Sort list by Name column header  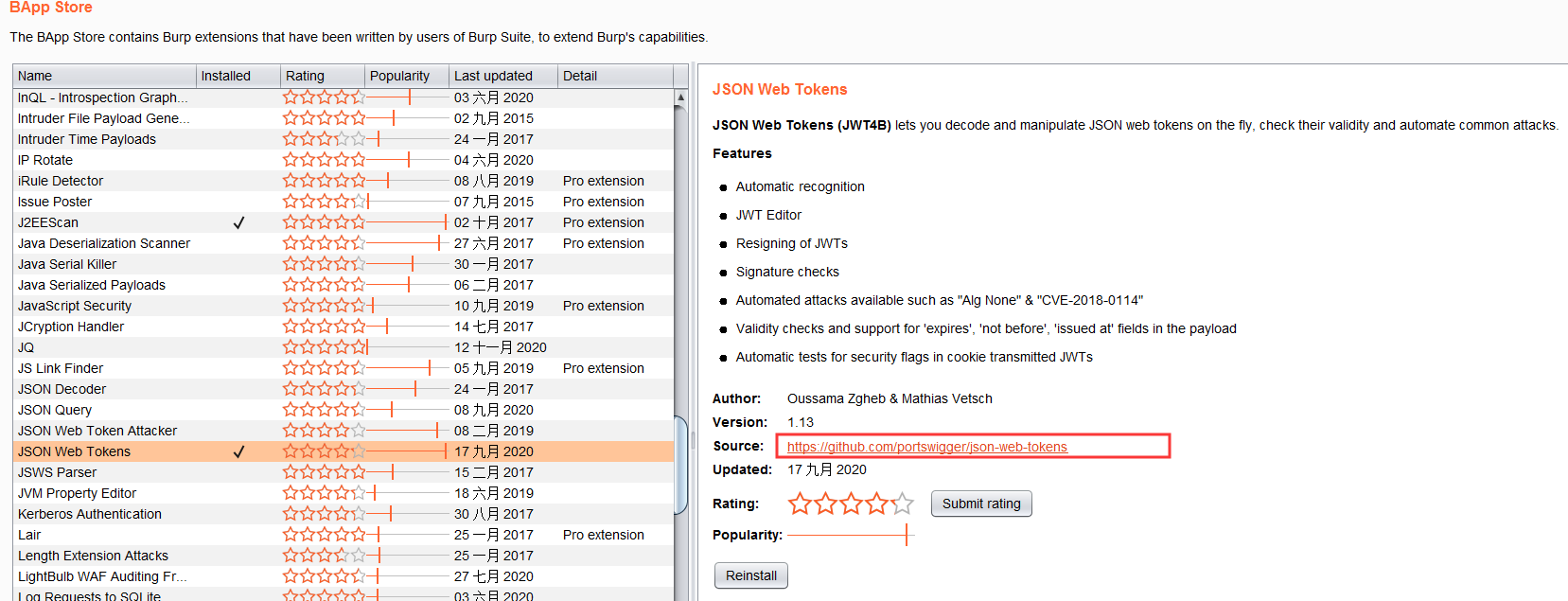point(104,76)
